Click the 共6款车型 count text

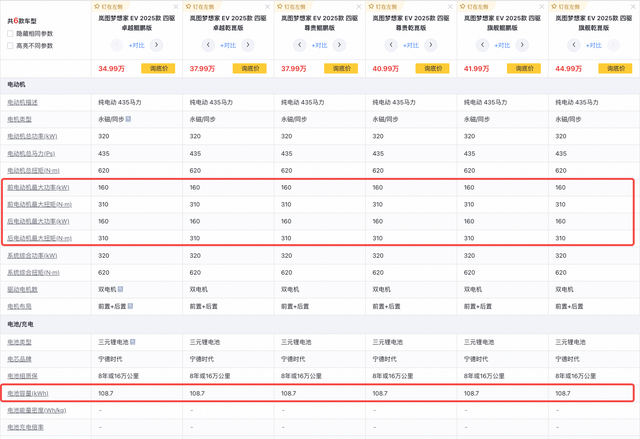pyautogui.click(x=22, y=21)
